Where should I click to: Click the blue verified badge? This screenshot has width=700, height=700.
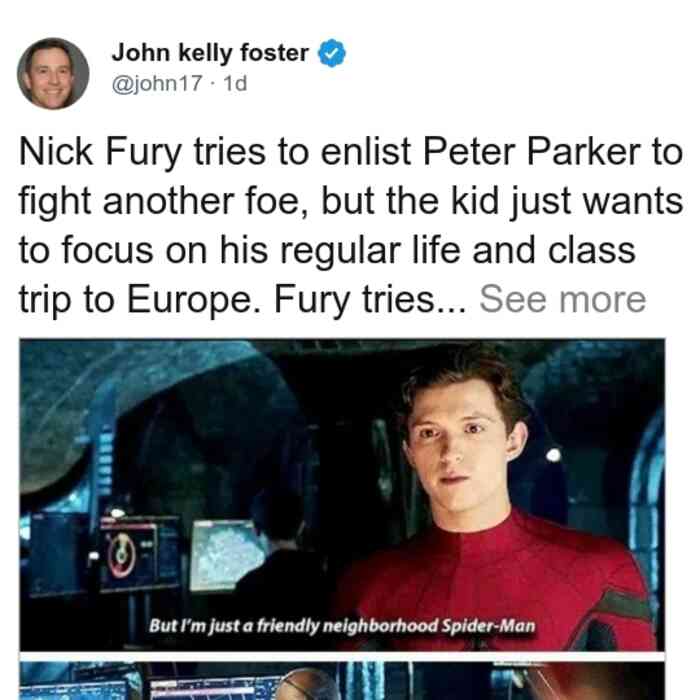(x=332, y=53)
